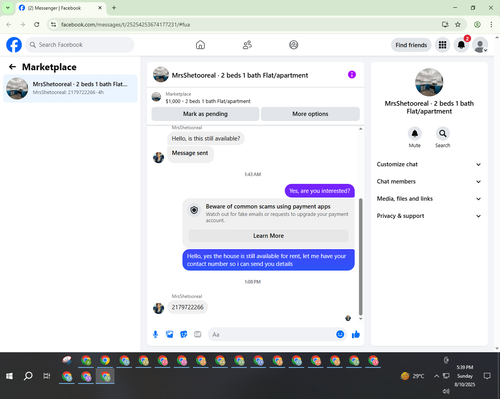
Task: Open Notifications bell with badge
Action: 461,45
